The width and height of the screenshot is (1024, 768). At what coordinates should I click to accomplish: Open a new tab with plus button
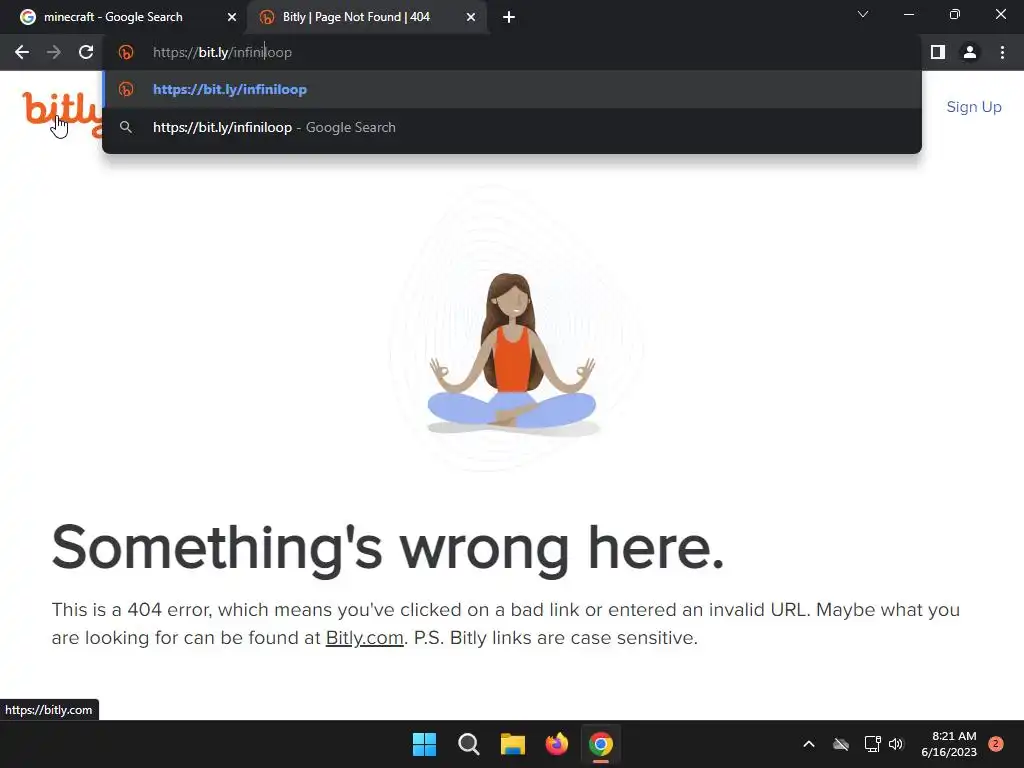(509, 18)
